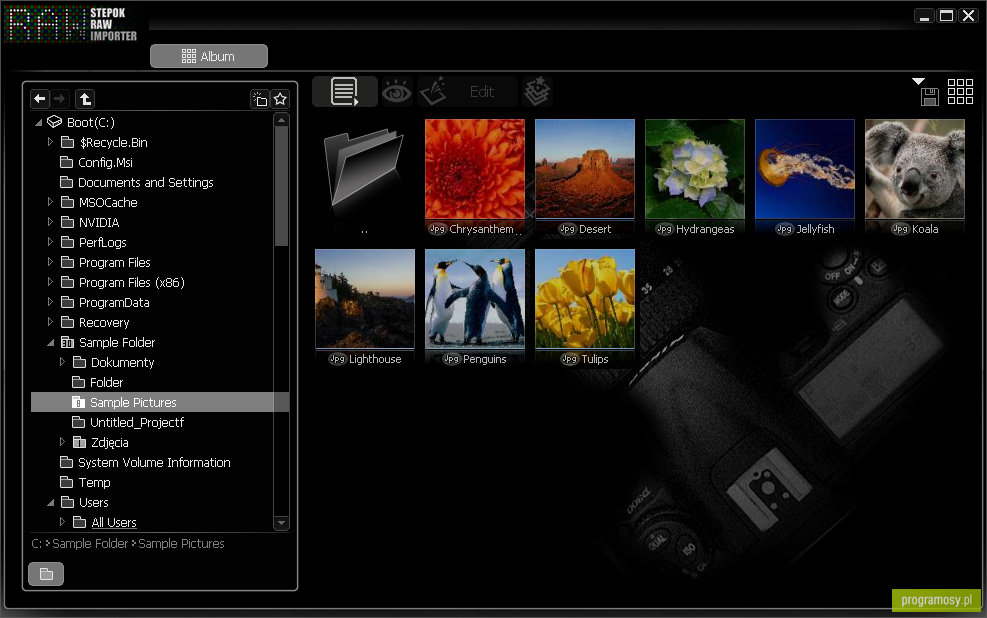Select Lighthouse image thumbnail
The width and height of the screenshot is (987, 618).
point(365,299)
